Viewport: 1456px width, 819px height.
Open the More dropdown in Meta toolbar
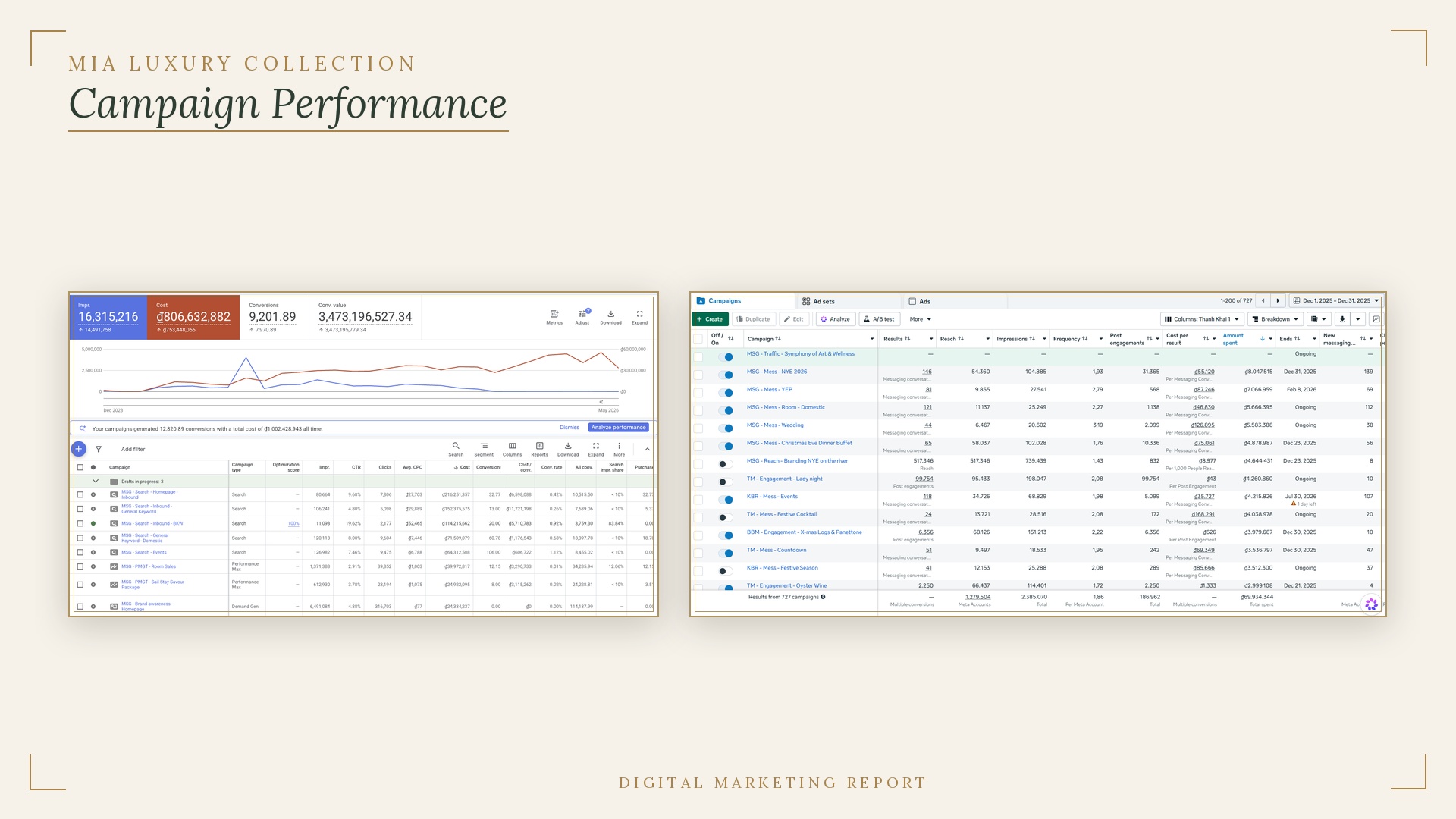point(921,319)
